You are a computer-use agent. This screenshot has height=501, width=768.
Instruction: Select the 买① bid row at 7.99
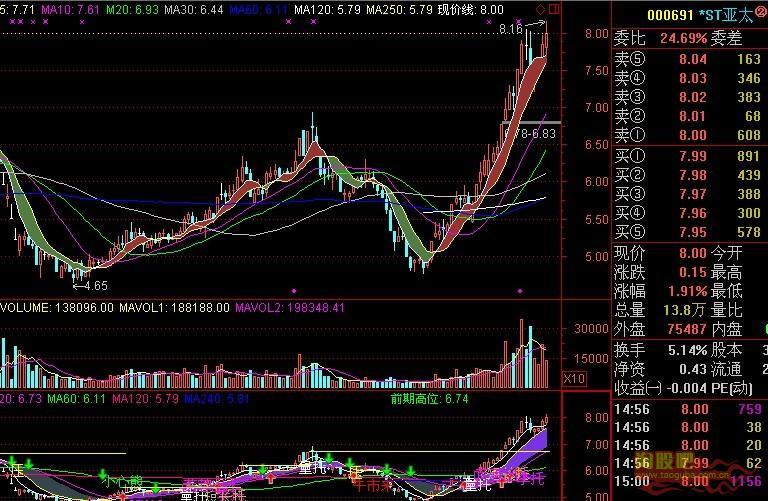(688, 156)
